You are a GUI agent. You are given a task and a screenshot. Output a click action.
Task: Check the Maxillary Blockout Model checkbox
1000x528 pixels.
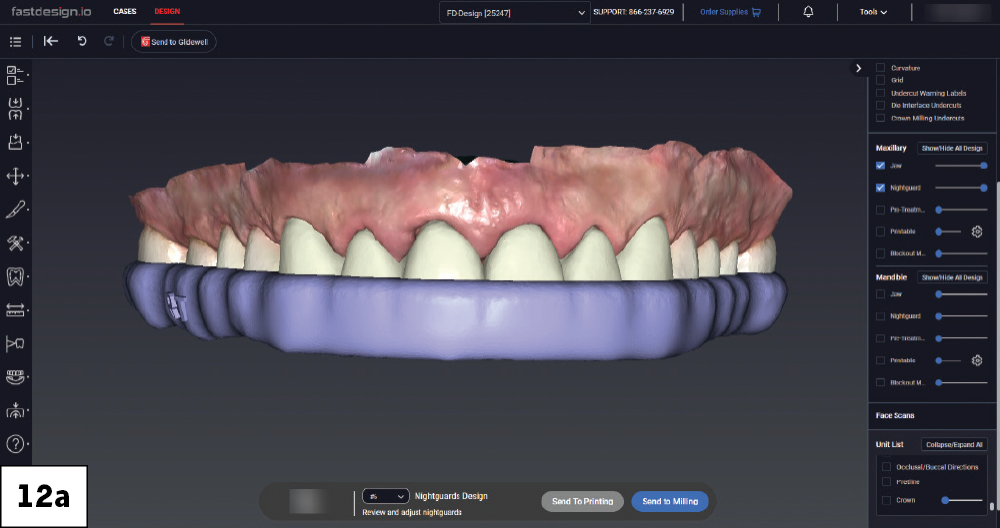point(880,253)
